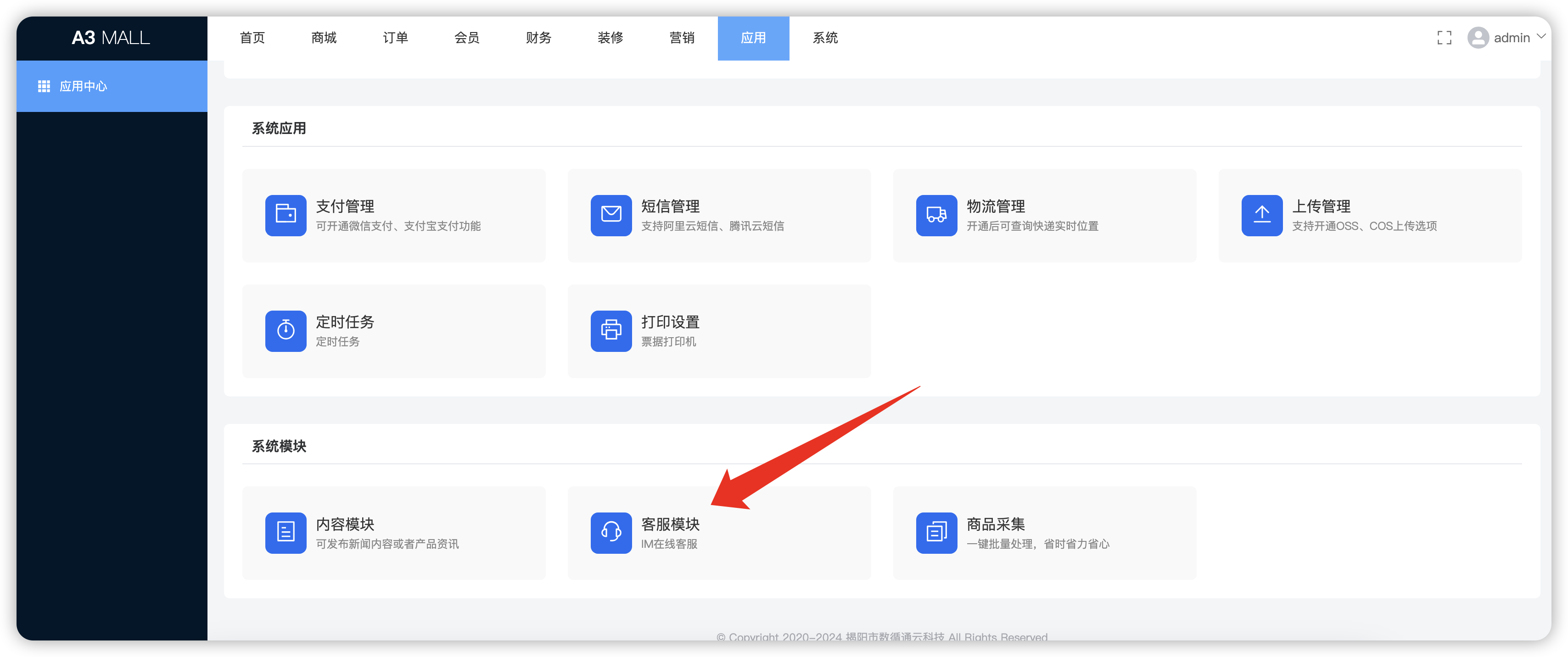Viewport: 1568px width, 657px height.
Task: Click the 打印设置 printer icon
Action: (611, 331)
